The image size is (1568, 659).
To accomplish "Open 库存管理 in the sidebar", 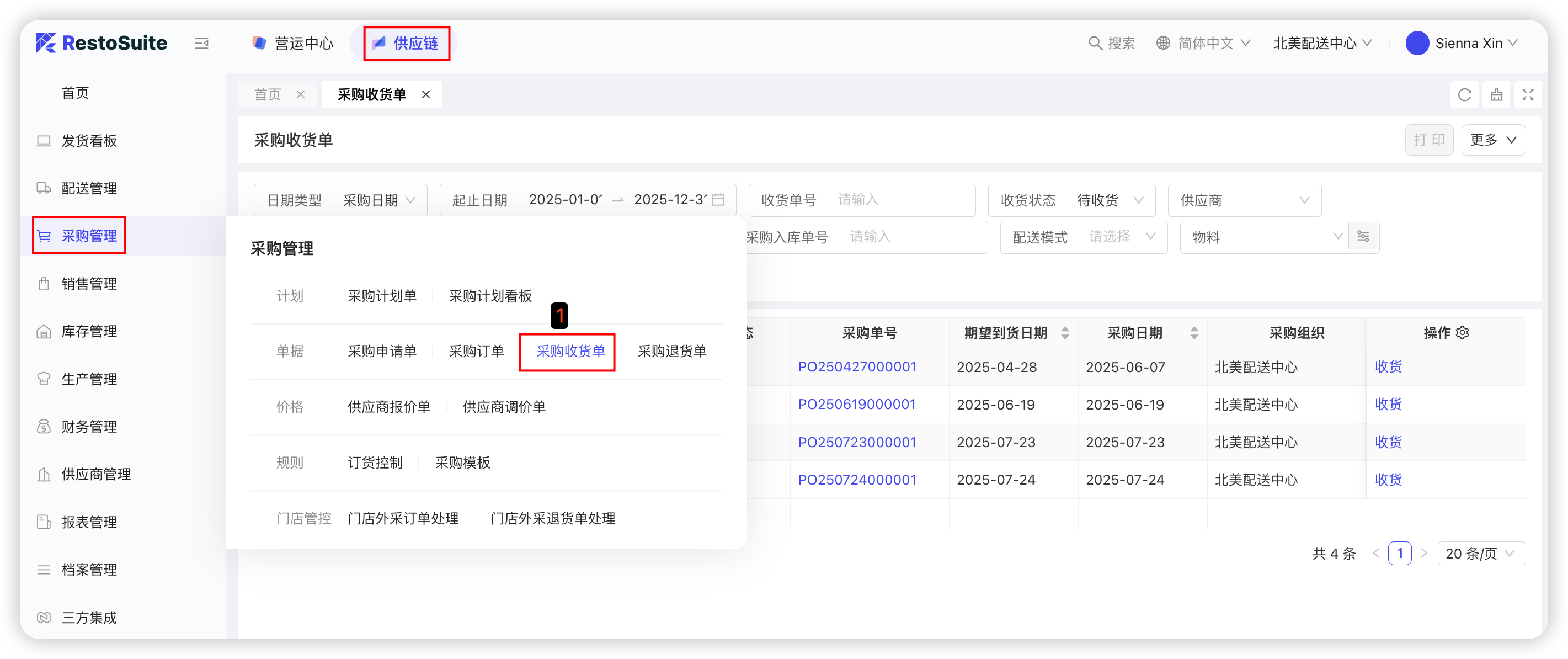I will click(x=89, y=331).
